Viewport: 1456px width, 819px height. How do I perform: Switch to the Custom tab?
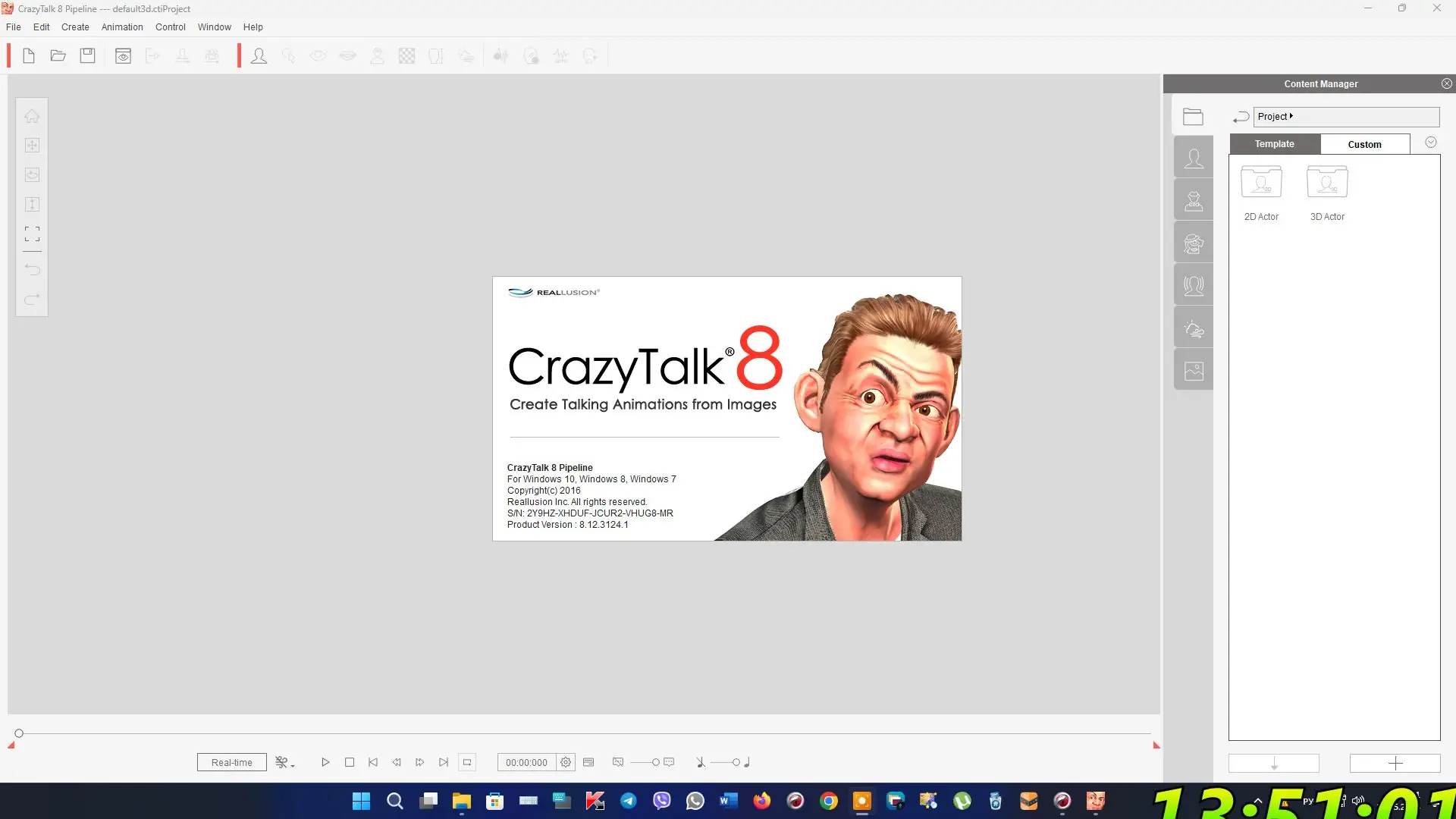pos(1364,144)
